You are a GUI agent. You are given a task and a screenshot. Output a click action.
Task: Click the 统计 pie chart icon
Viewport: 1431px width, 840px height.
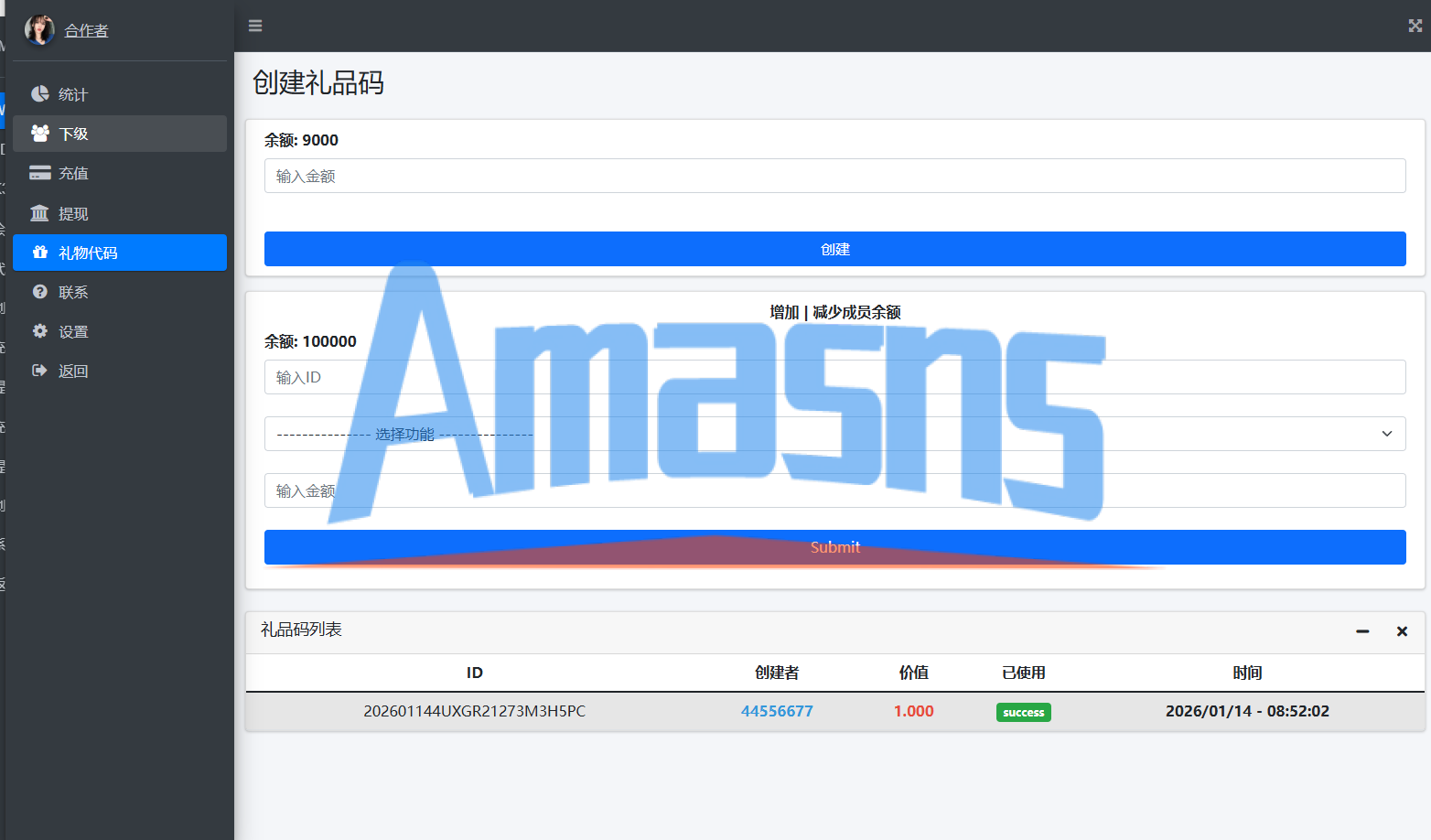tap(39, 93)
